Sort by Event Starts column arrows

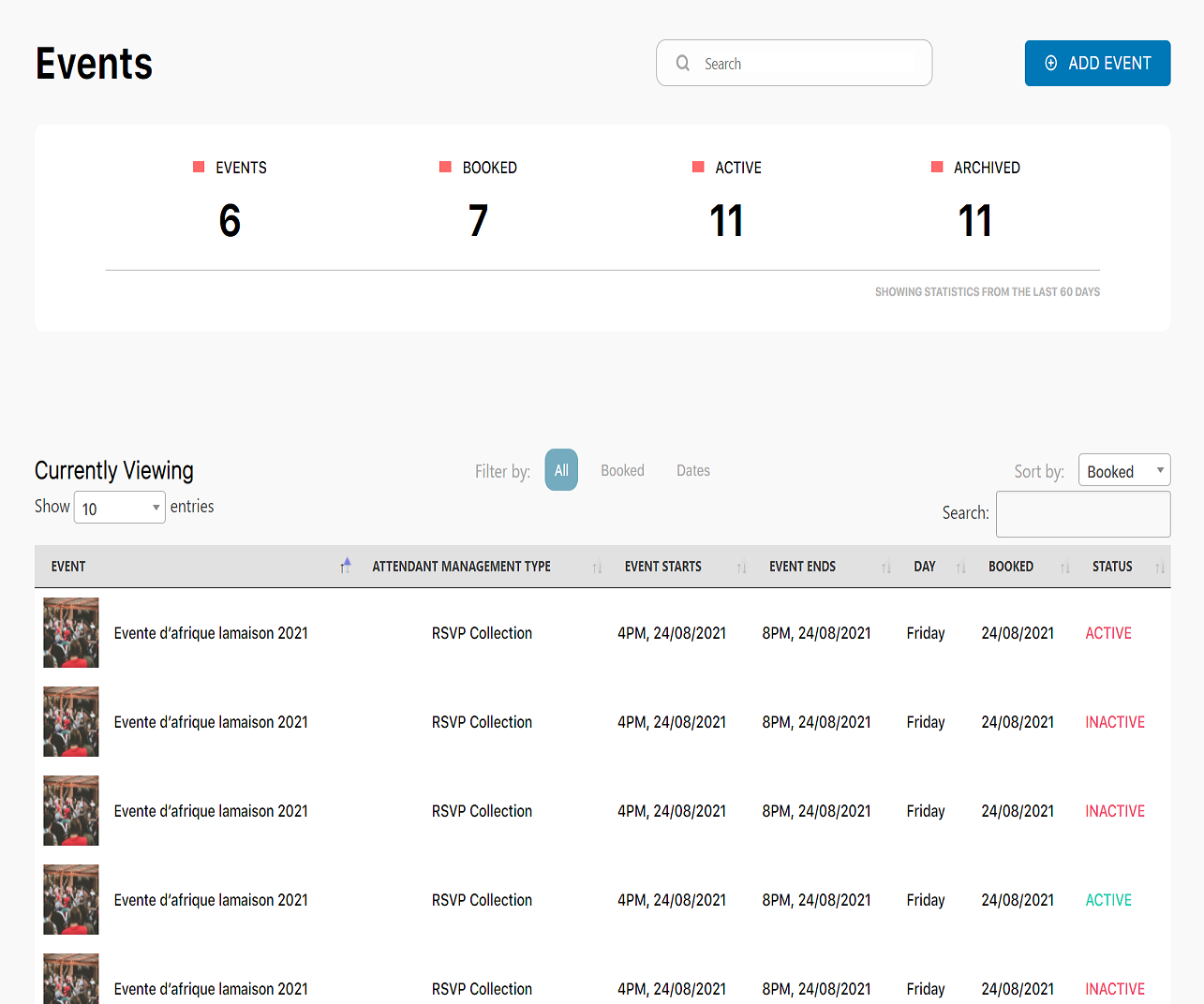742,567
